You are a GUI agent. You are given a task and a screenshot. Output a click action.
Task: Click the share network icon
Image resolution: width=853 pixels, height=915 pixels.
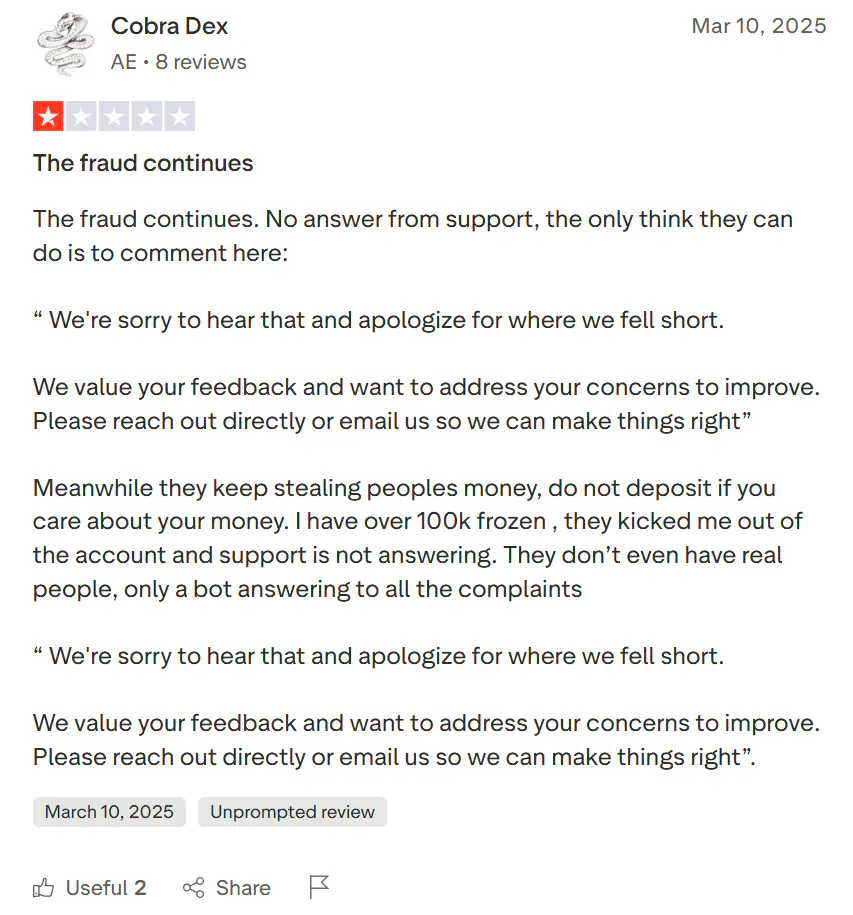tap(194, 888)
